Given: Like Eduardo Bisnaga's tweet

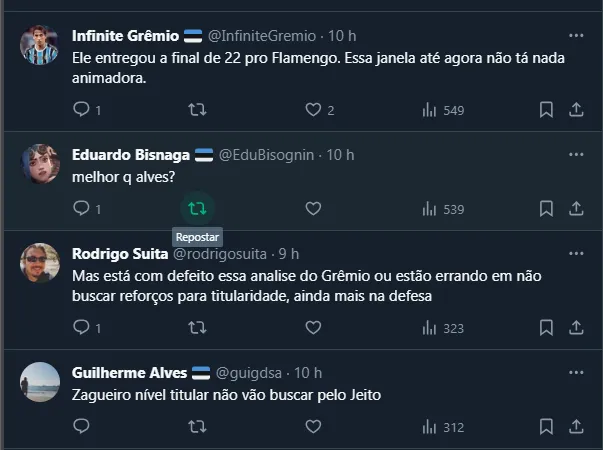Looking at the screenshot, I should point(313,208).
